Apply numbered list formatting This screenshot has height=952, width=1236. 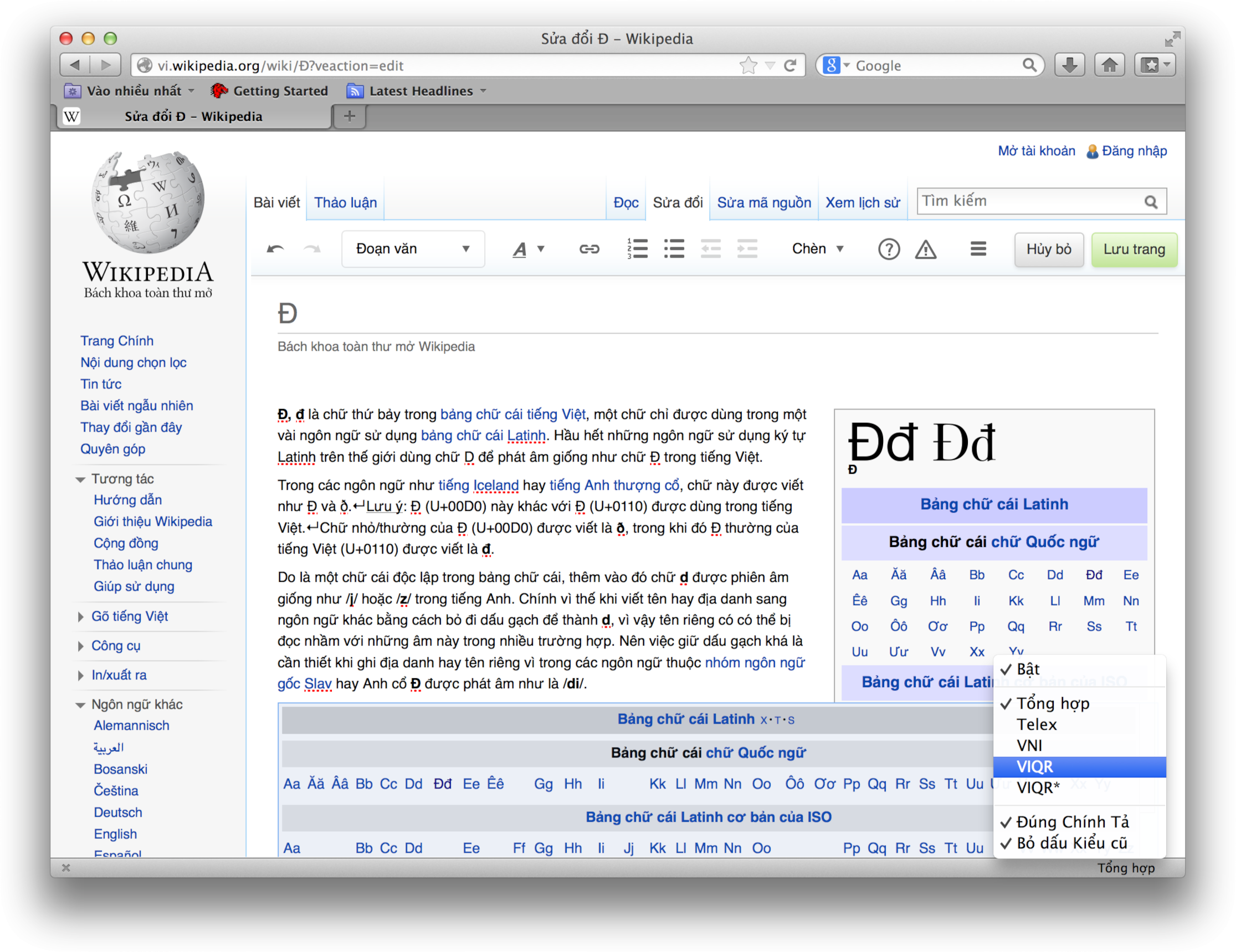tap(637, 248)
